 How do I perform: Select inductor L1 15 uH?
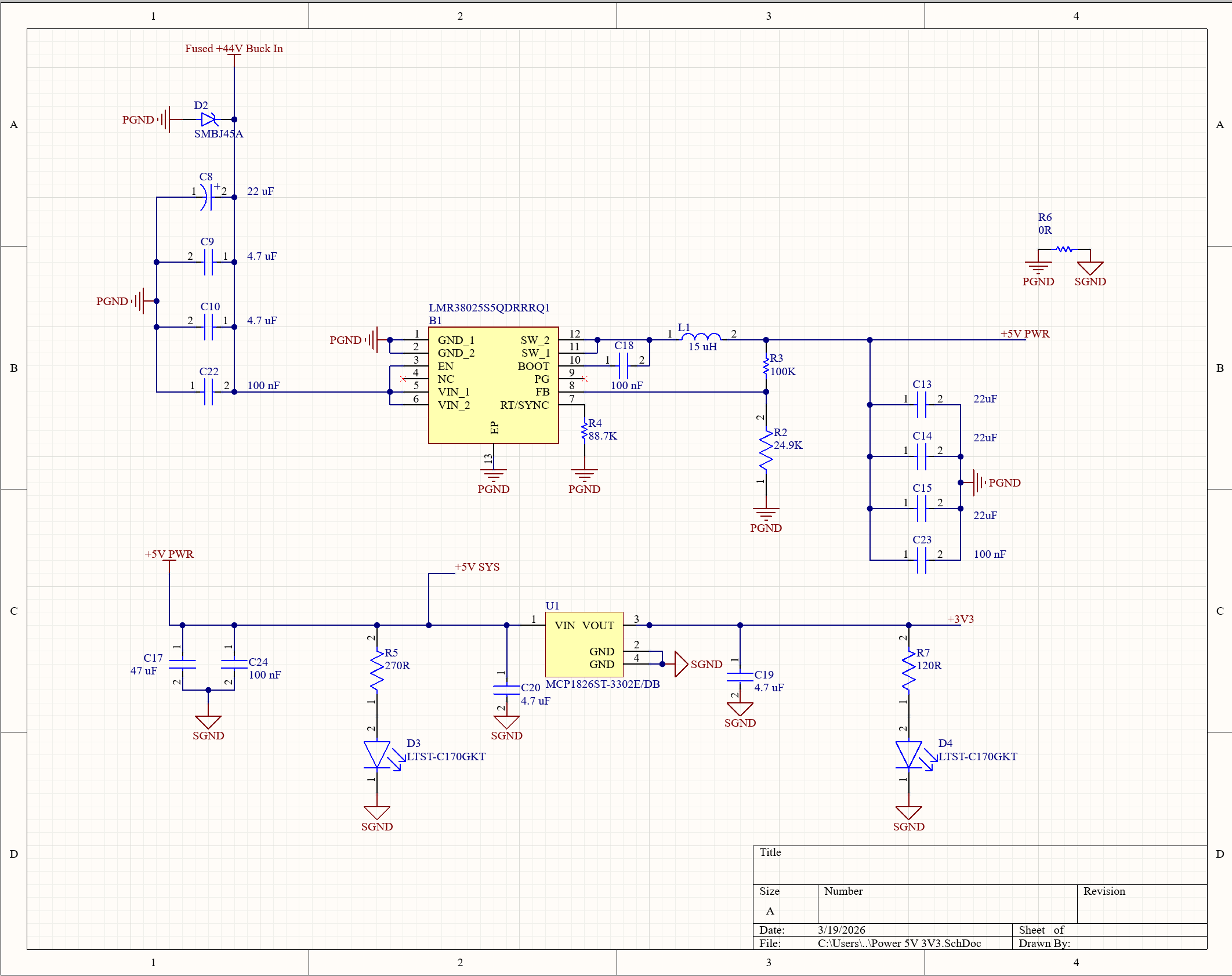[702, 336]
